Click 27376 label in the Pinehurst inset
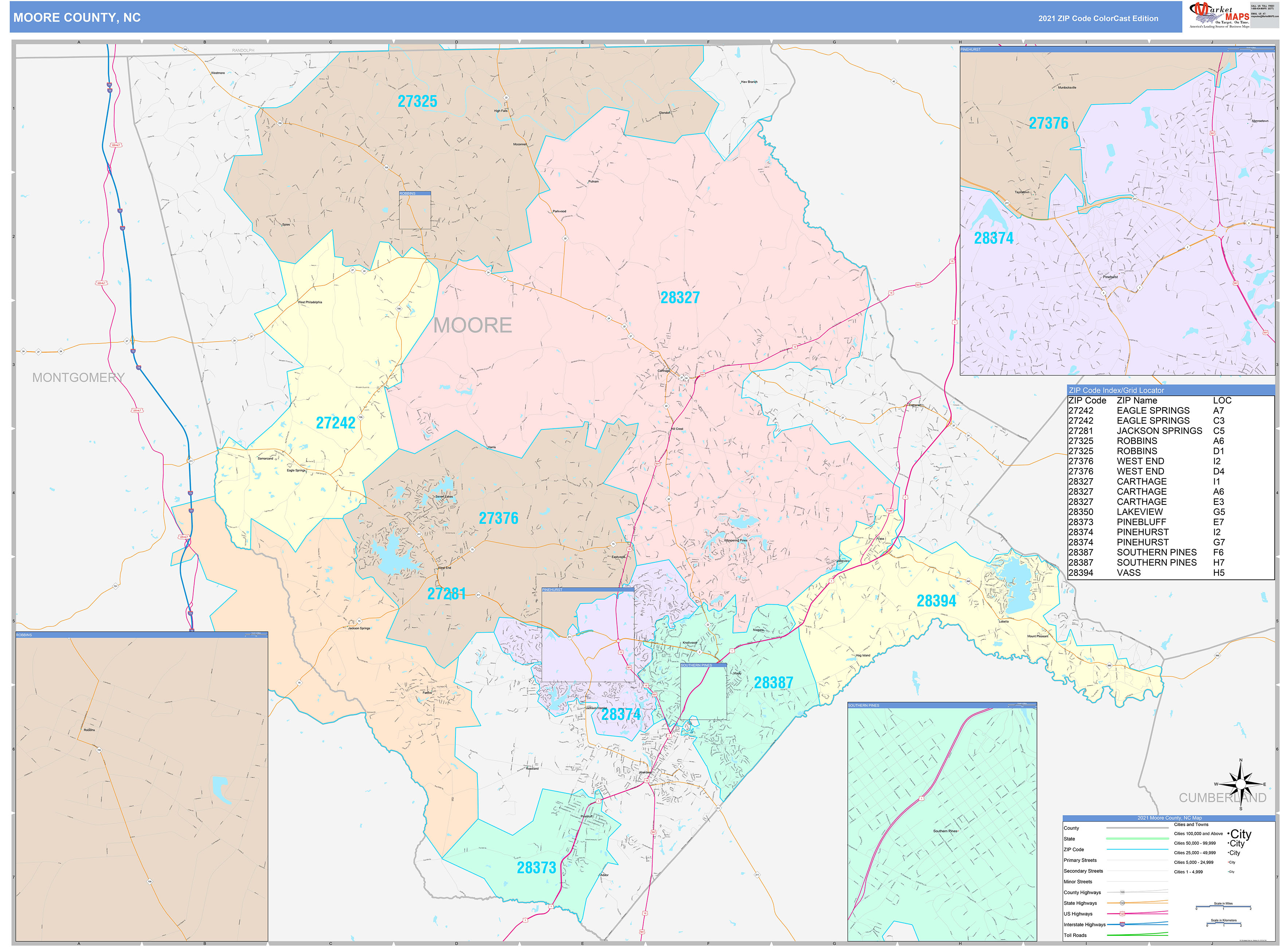Image resolution: width=1288 pixels, height=947 pixels. 1049,123
